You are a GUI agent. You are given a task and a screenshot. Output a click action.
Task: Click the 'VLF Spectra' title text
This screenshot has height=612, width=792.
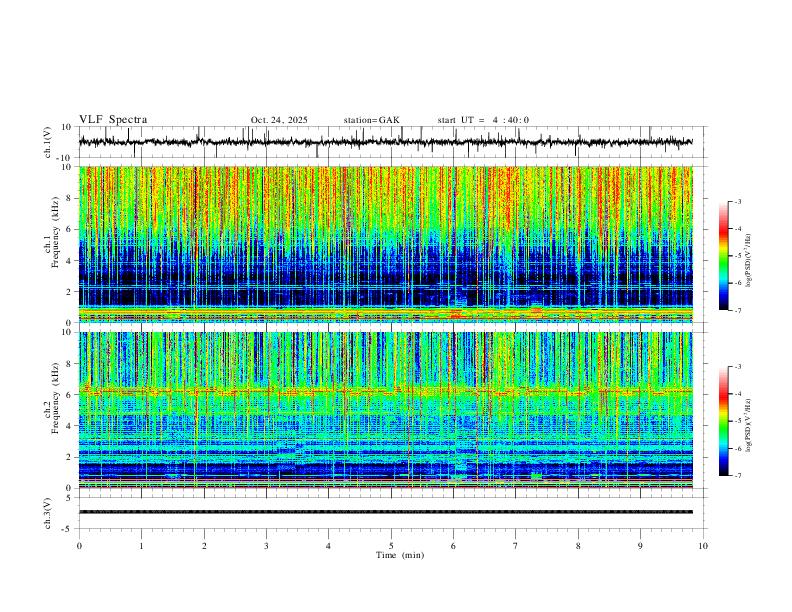(113, 120)
